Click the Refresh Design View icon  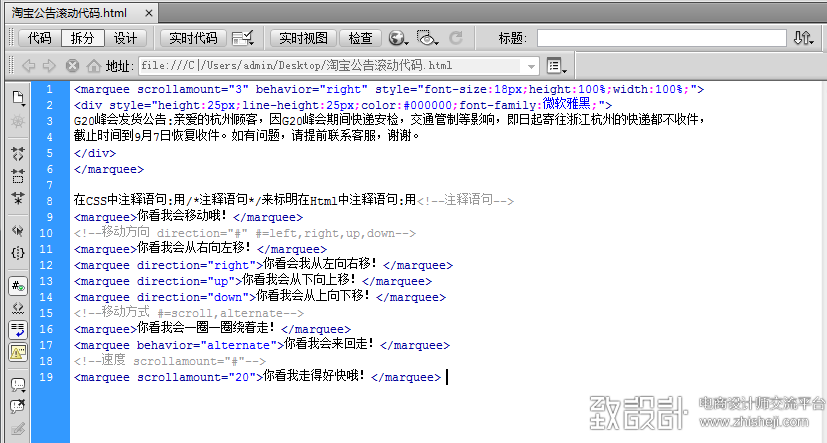456,38
